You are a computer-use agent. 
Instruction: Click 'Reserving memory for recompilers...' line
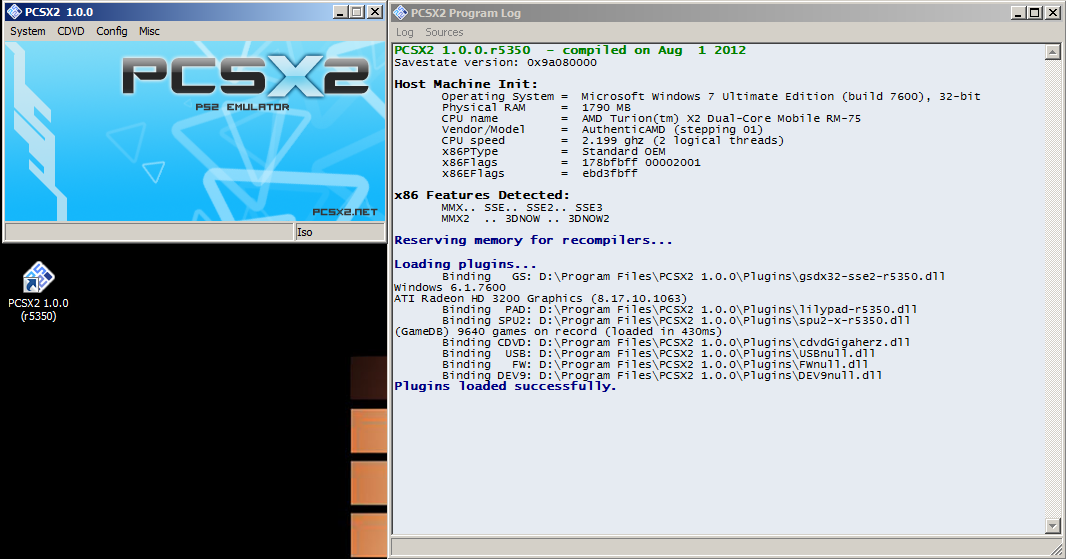(534, 240)
